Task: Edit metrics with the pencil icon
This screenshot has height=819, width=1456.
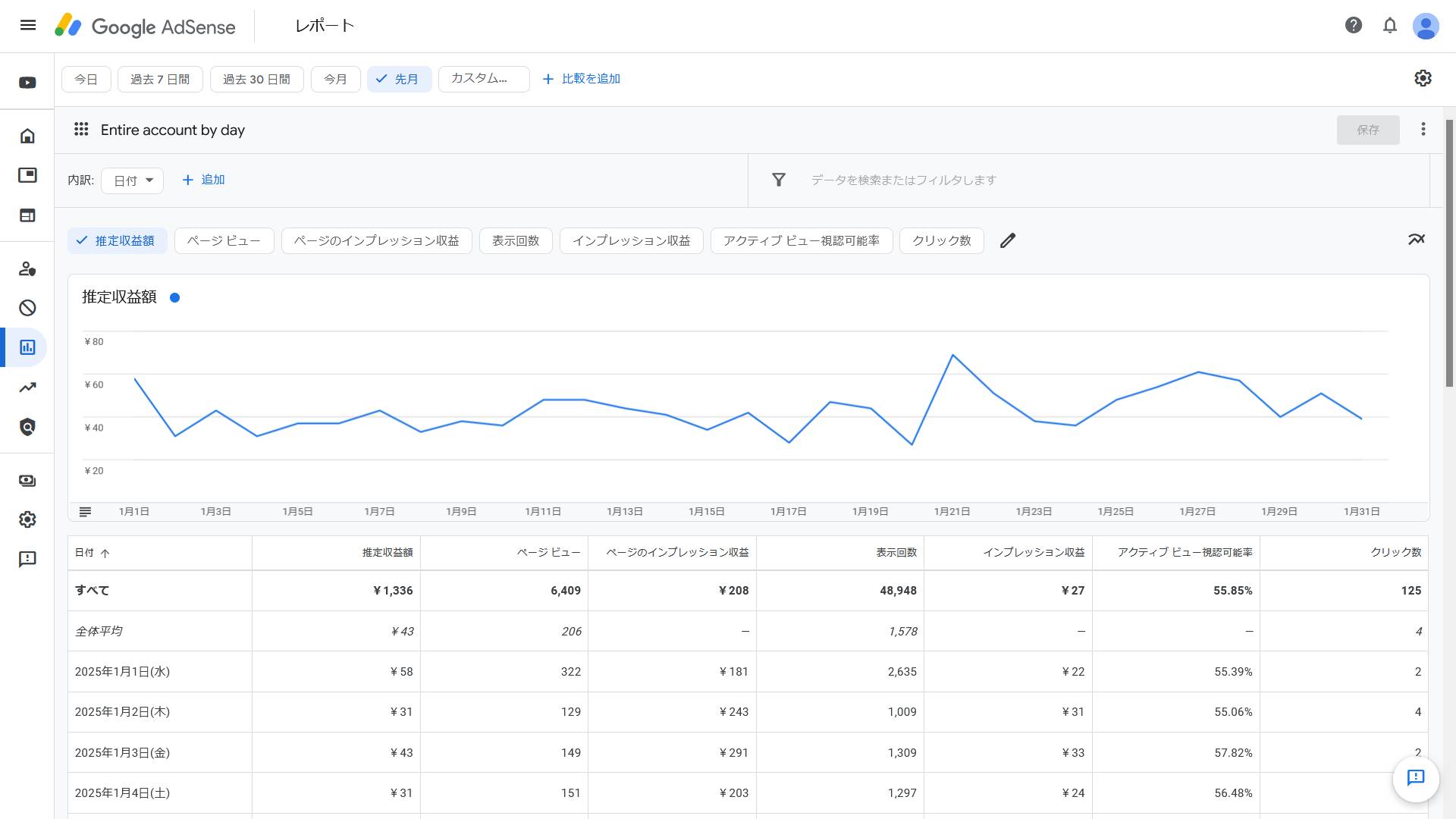Action: 1007,240
